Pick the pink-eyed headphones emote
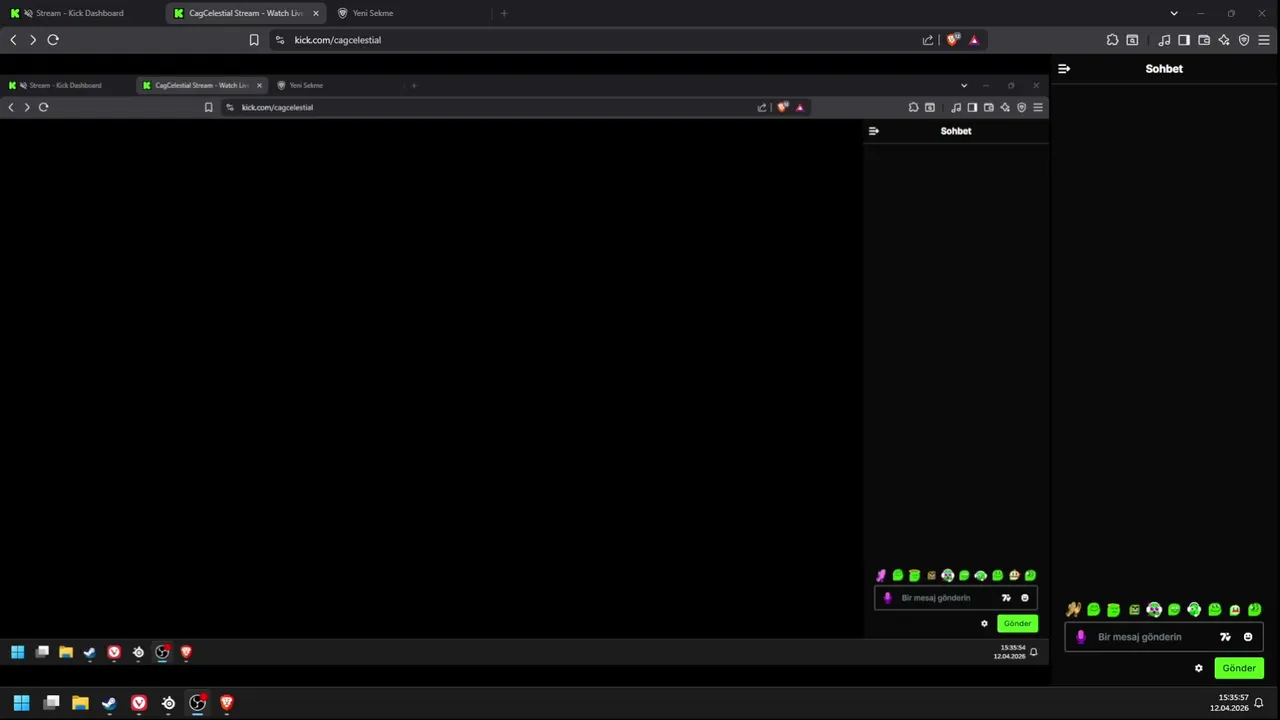 point(1154,610)
